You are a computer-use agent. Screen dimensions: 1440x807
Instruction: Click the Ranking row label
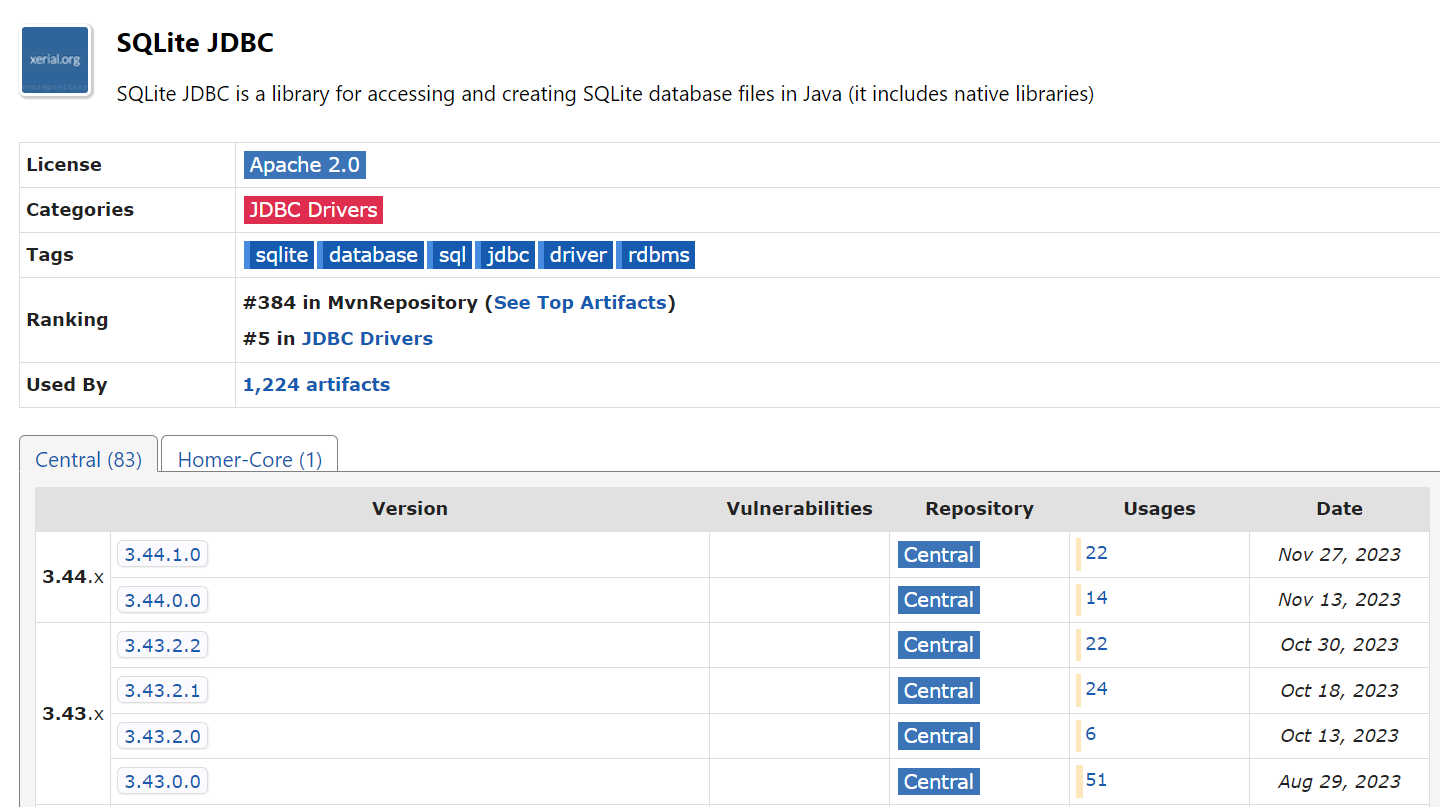[x=67, y=320]
